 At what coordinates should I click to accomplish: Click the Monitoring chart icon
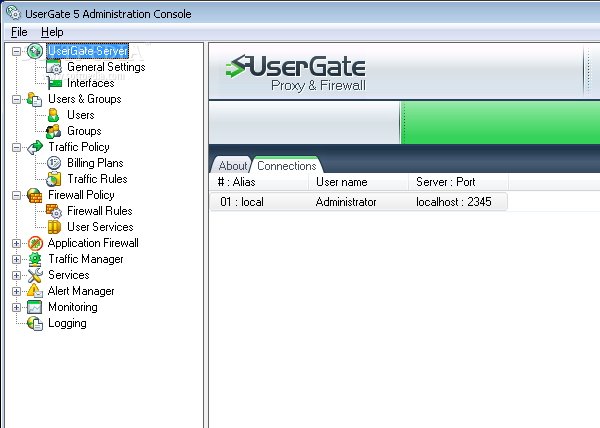(34, 307)
